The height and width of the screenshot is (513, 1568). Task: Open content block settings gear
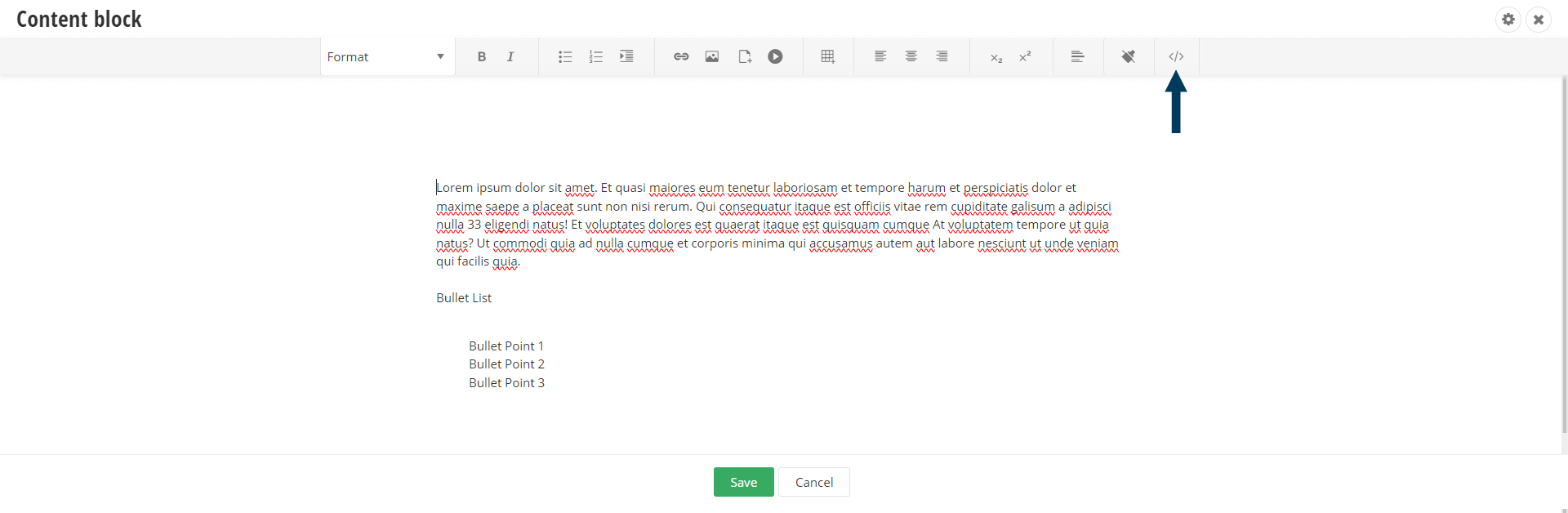click(x=1508, y=19)
